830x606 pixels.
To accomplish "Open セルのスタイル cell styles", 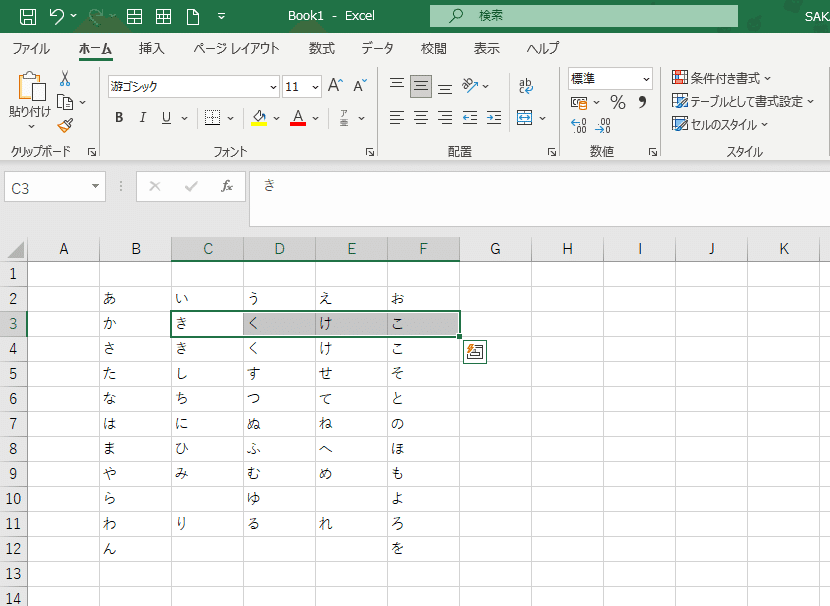I will 720,125.
